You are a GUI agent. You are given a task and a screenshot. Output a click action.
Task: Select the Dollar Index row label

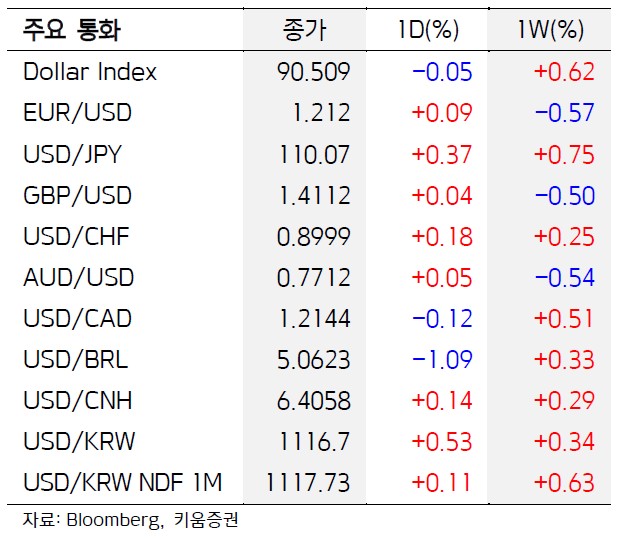[x=90, y=72]
